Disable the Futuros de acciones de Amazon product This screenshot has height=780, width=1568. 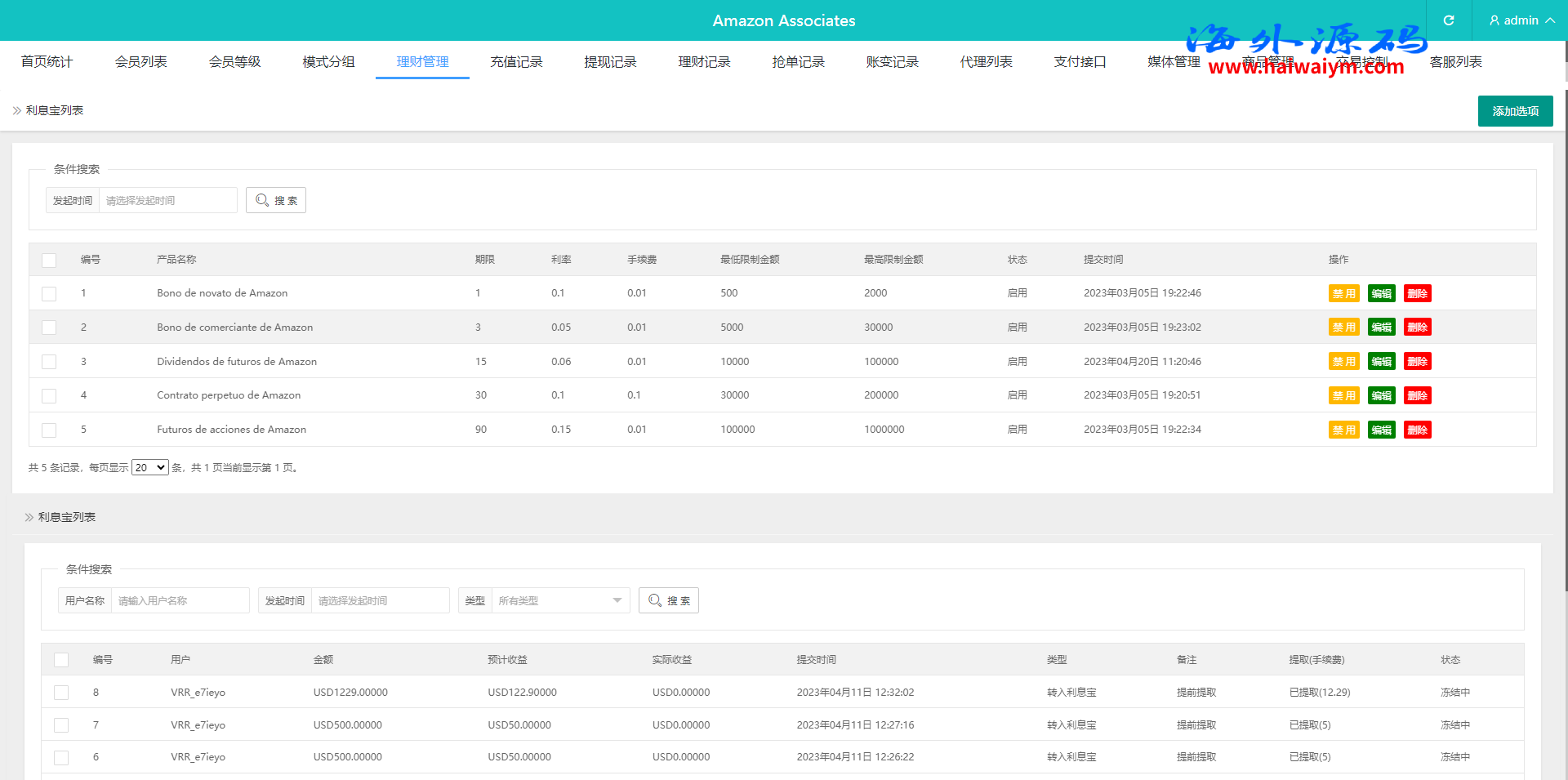tap(1343, 430)
